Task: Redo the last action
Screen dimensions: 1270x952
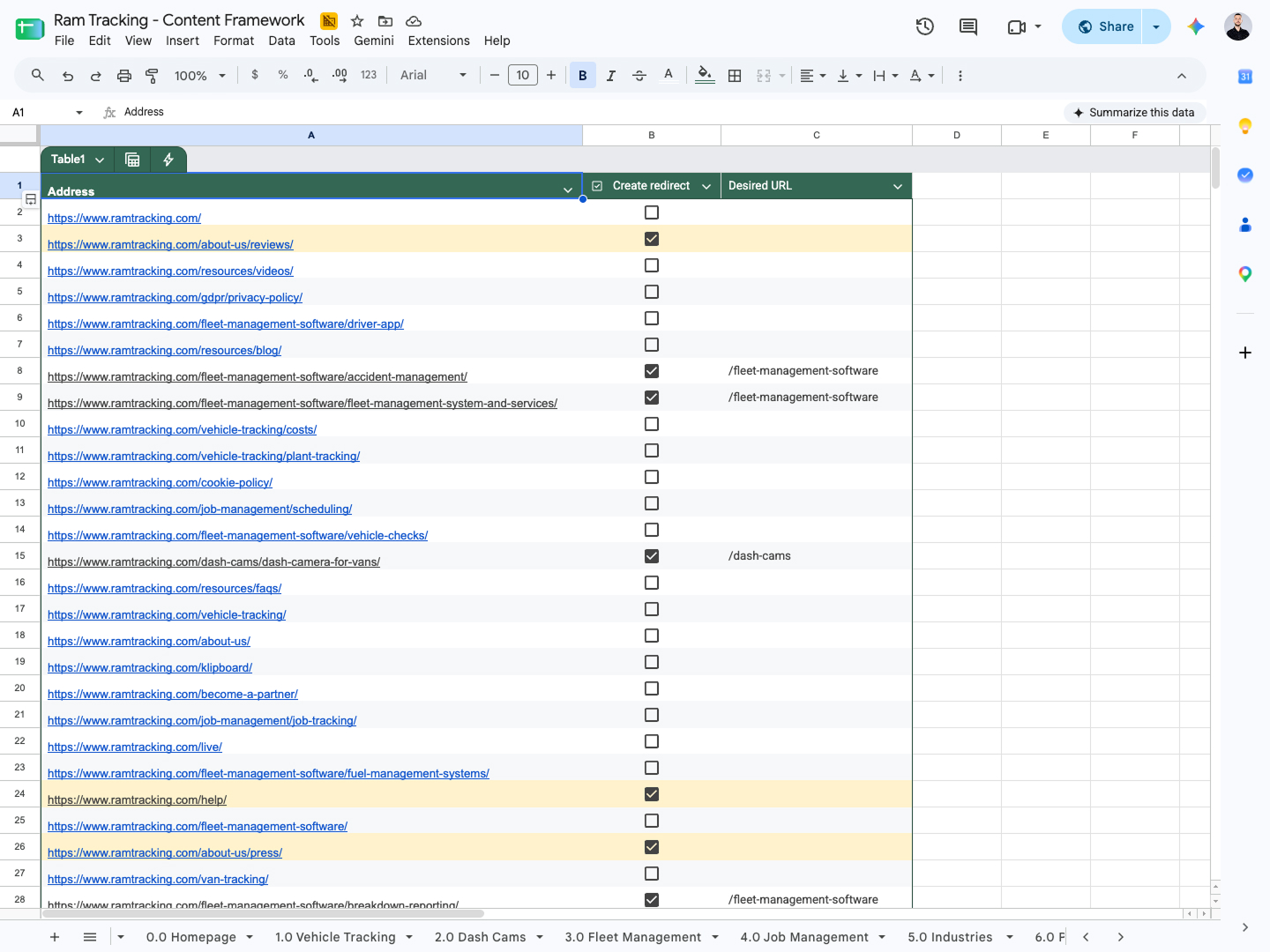Action: coord(96,76)
